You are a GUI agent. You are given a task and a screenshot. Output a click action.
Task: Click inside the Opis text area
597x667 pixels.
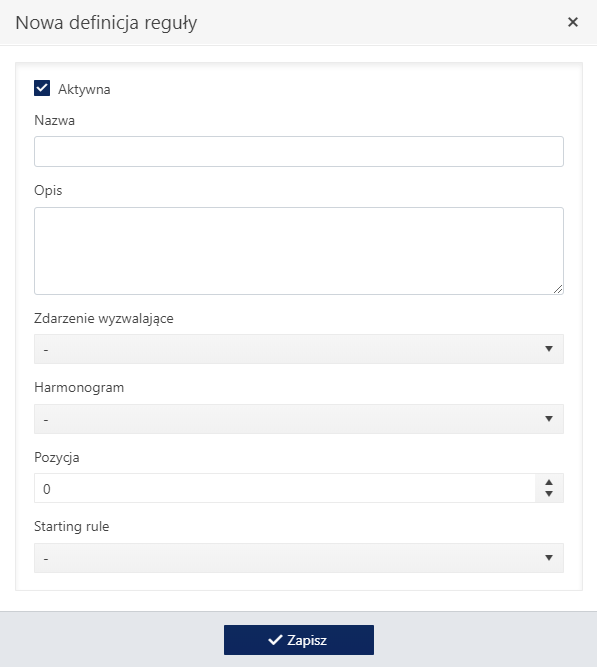pyautogui.click(x=299, y=251)
